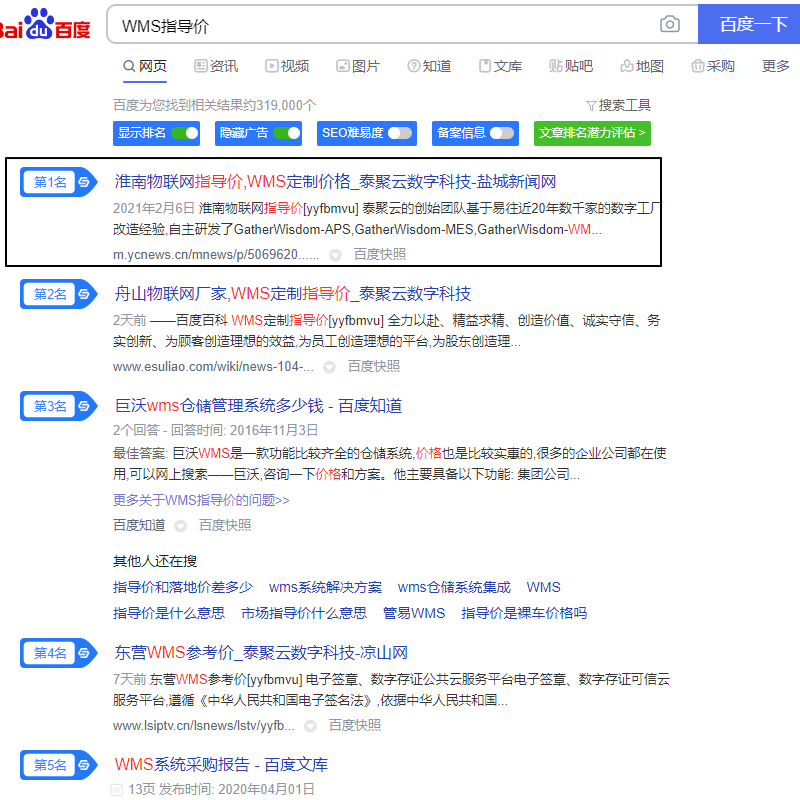800x800 pixels.
Task: Open 百度快照 for www.lsiptv.cn result
Action: (x=355, y=726)
